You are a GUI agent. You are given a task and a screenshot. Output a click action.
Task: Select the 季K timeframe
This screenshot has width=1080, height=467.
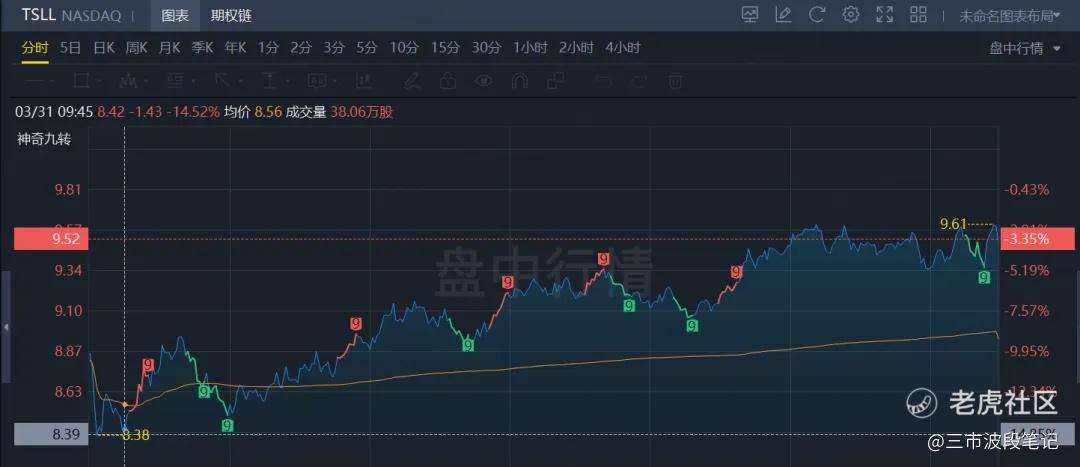point(202,48)
